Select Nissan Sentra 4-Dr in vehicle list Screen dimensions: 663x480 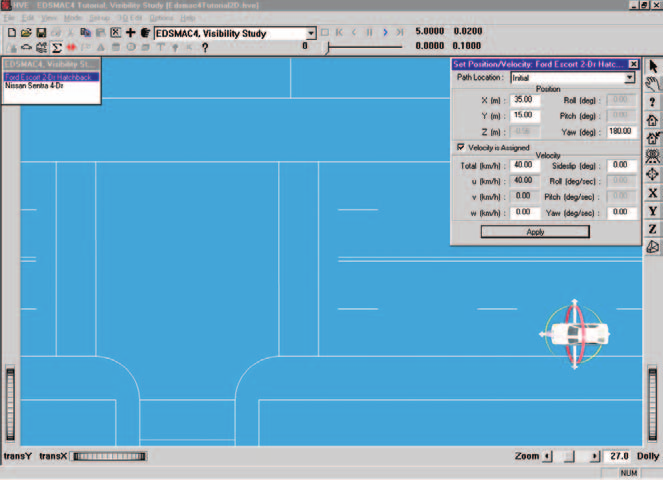click(34, 86)
